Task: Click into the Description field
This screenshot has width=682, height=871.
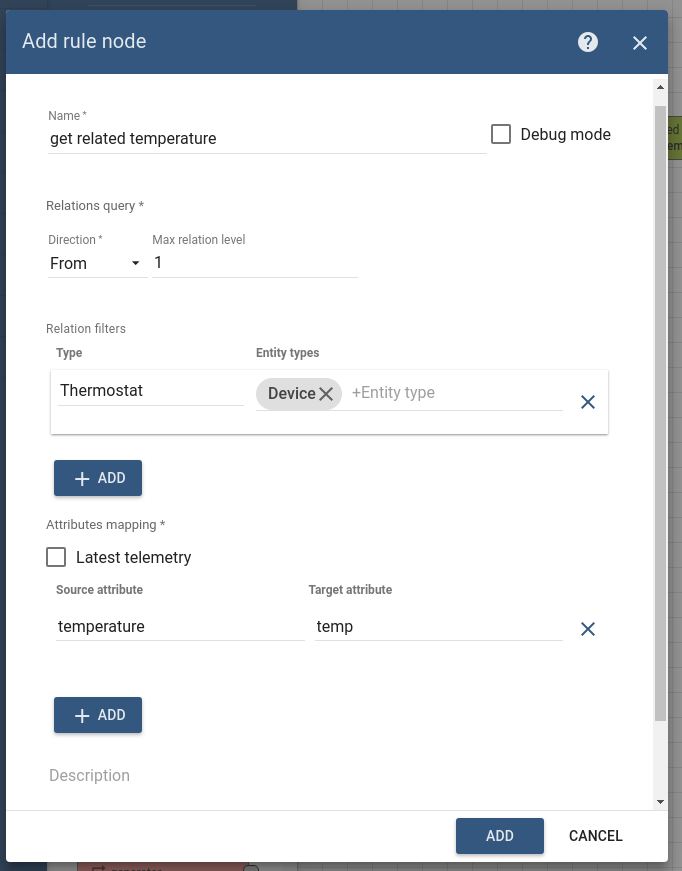Action: [300, 776]
